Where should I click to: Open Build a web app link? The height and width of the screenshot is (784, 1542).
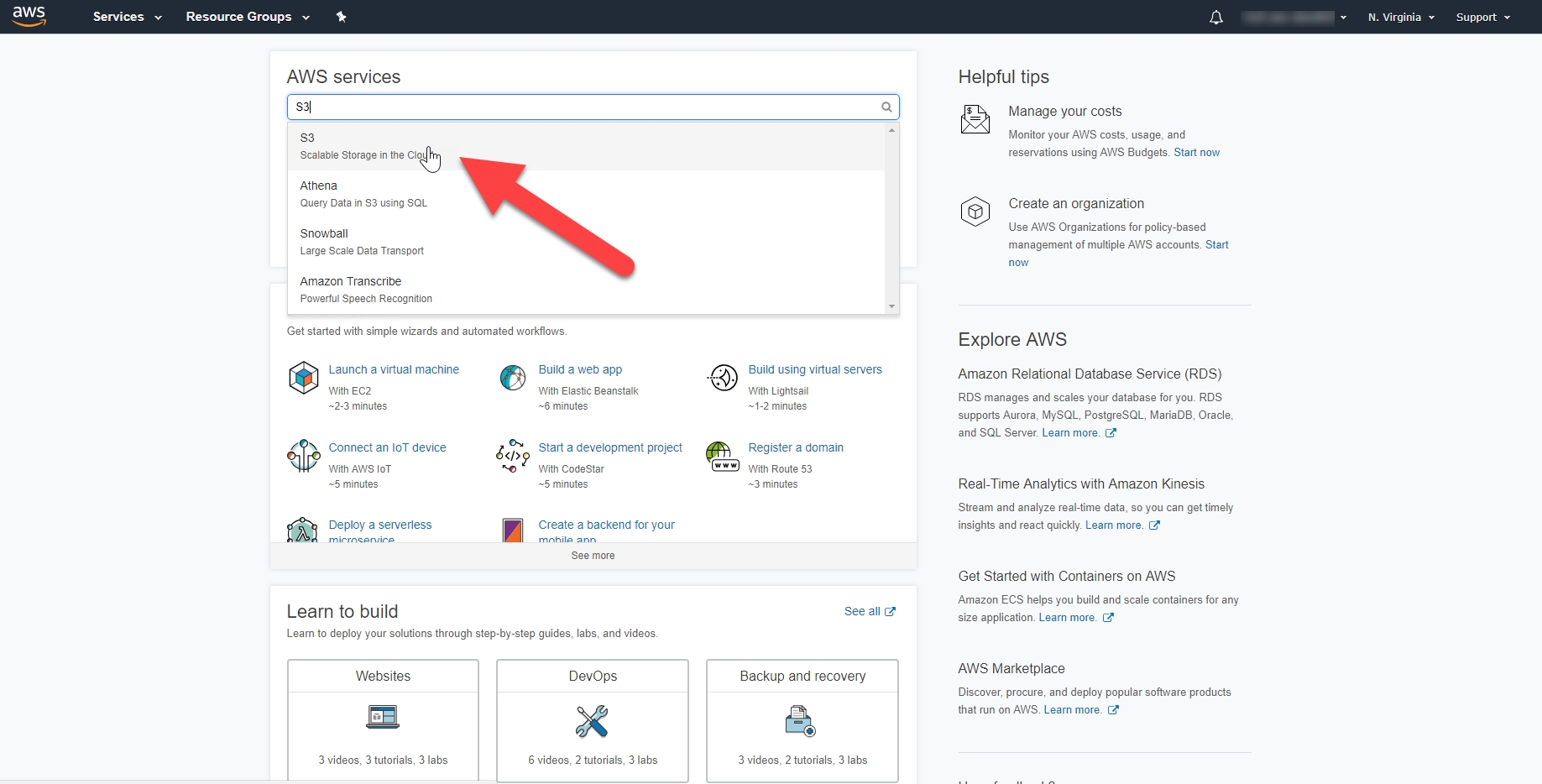[580, 369]
